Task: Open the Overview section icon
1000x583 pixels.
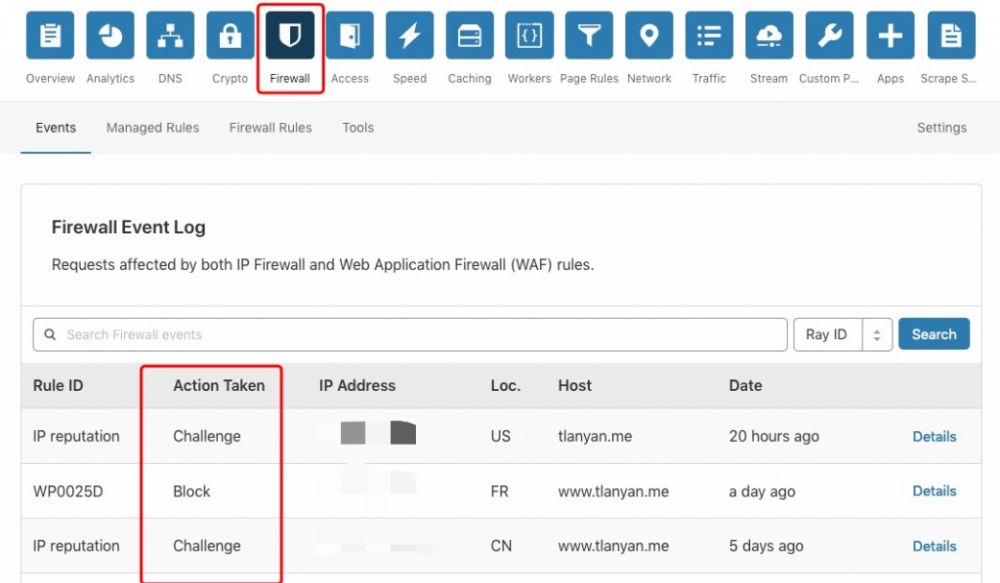Action: (50, 37)
